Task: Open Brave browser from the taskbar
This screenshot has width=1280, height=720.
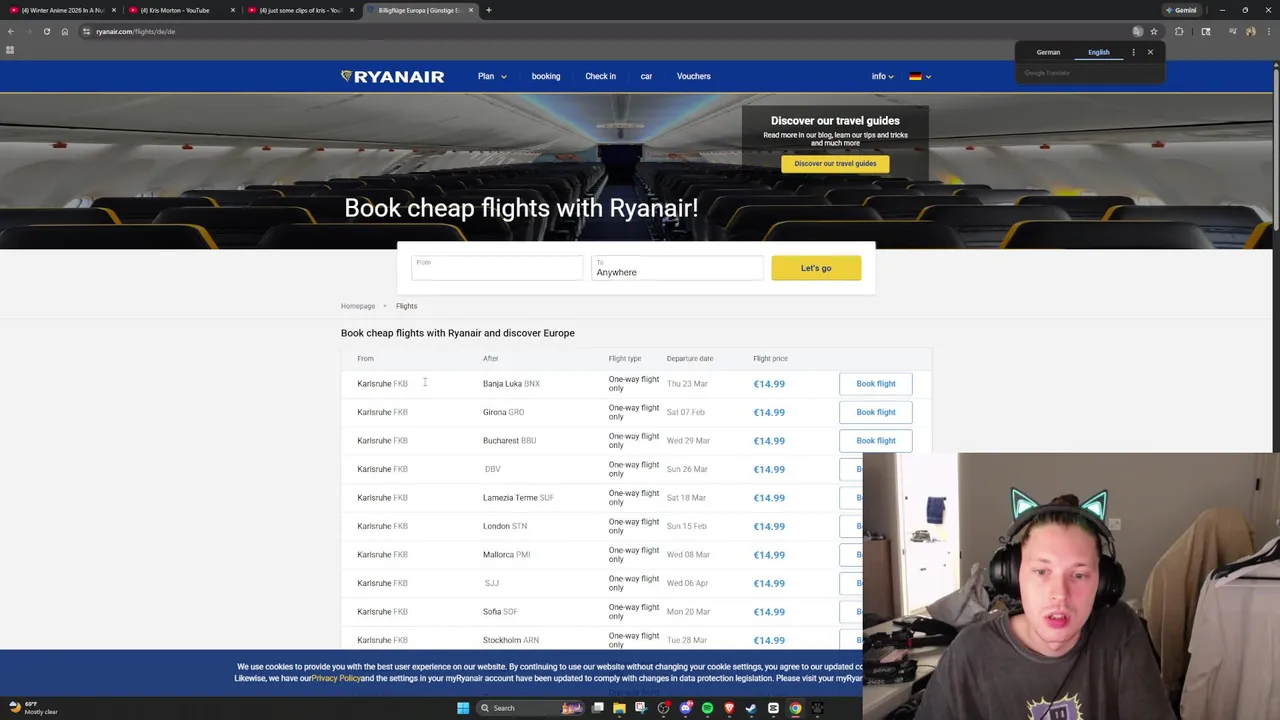Action: (729, 708)
